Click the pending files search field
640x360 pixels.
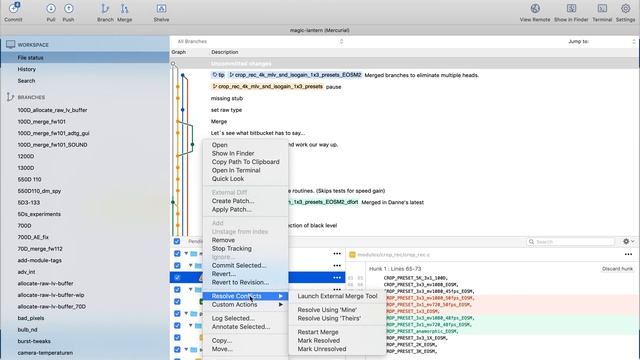coord(571,242)
